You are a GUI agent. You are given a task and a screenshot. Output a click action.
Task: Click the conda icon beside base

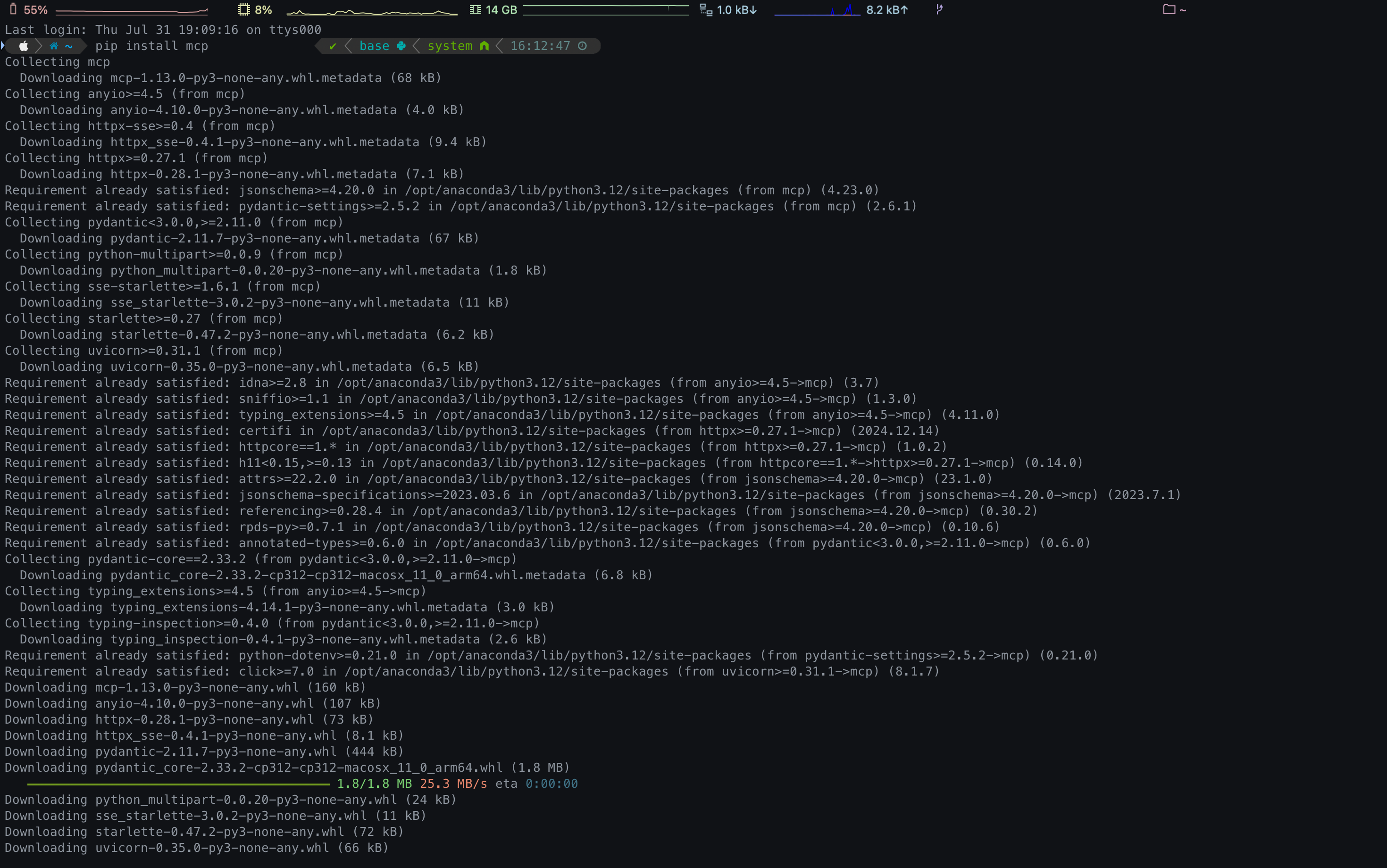pos(401,46)
